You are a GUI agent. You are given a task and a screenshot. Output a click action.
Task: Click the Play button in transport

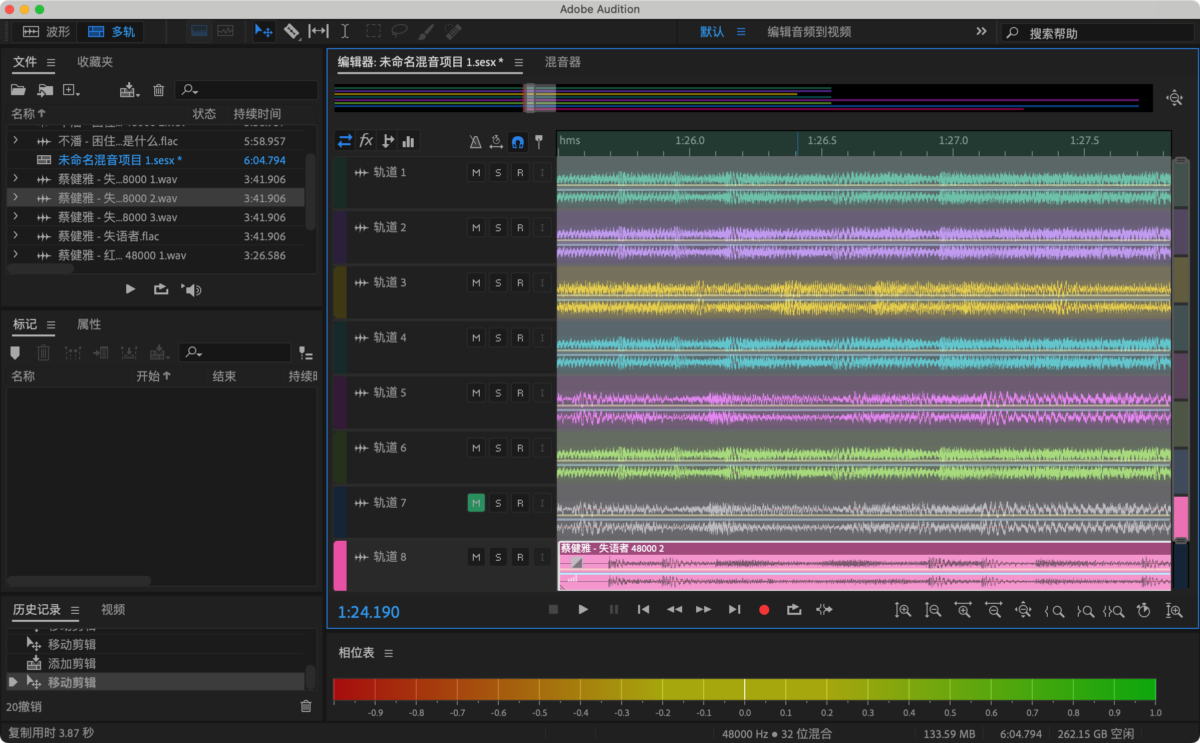click(x=583, y=609)
